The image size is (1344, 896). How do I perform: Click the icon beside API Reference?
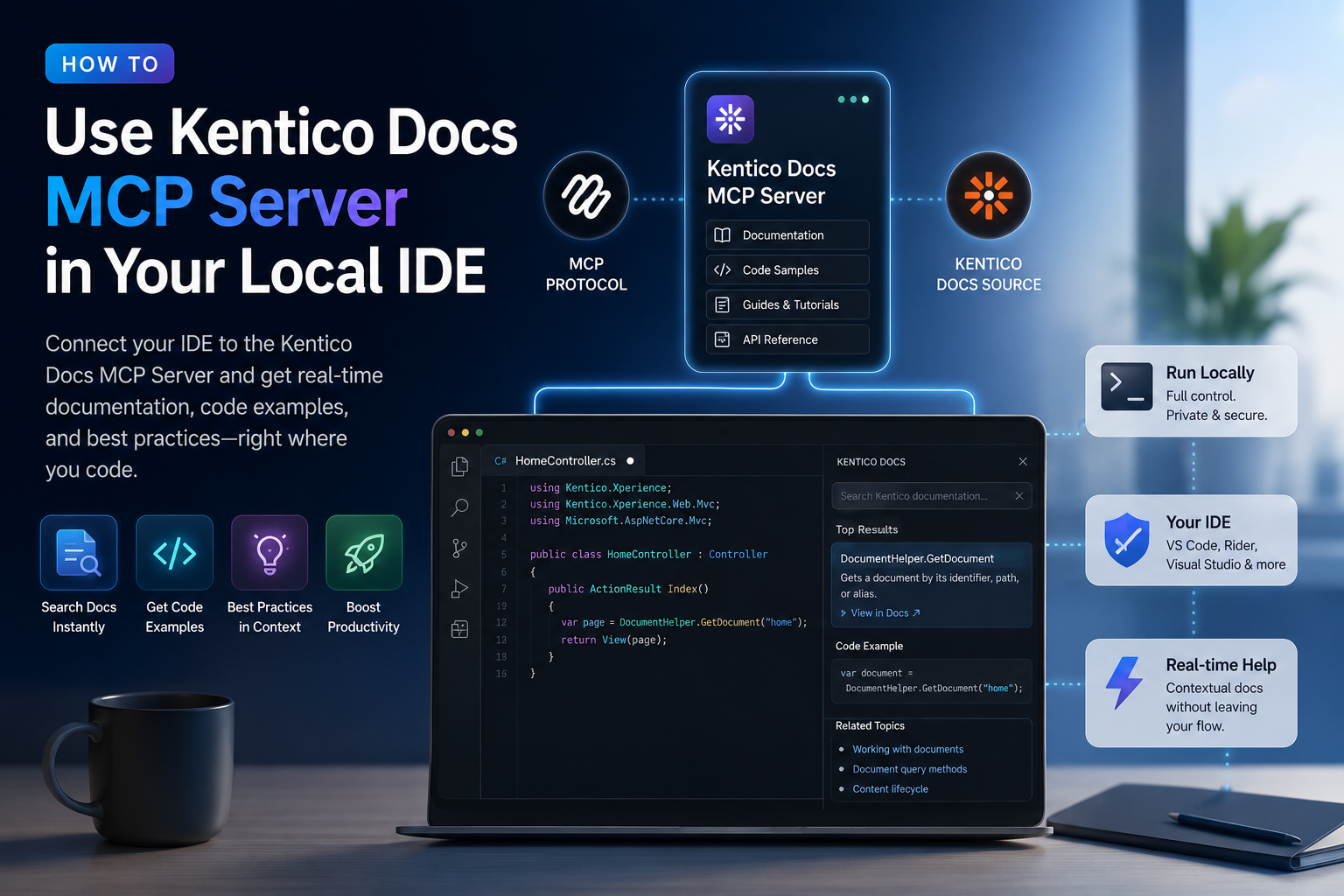(x=723, y=339)
